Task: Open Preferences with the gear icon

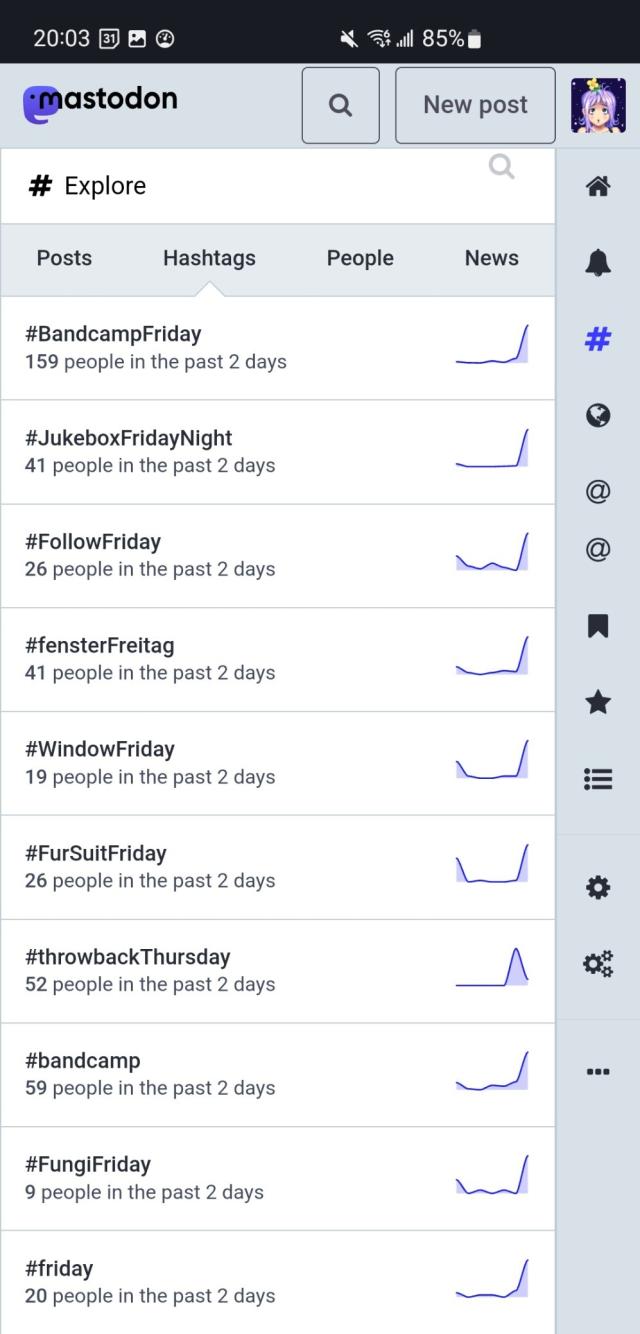Action: 597,886
